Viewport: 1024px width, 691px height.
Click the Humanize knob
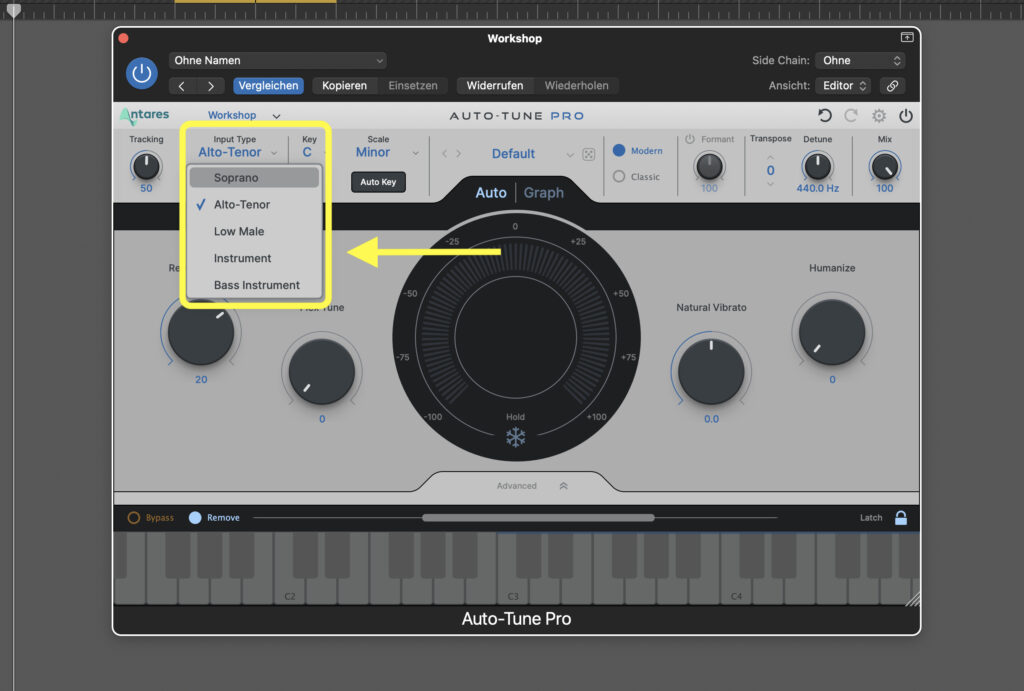tap(832, 332)
